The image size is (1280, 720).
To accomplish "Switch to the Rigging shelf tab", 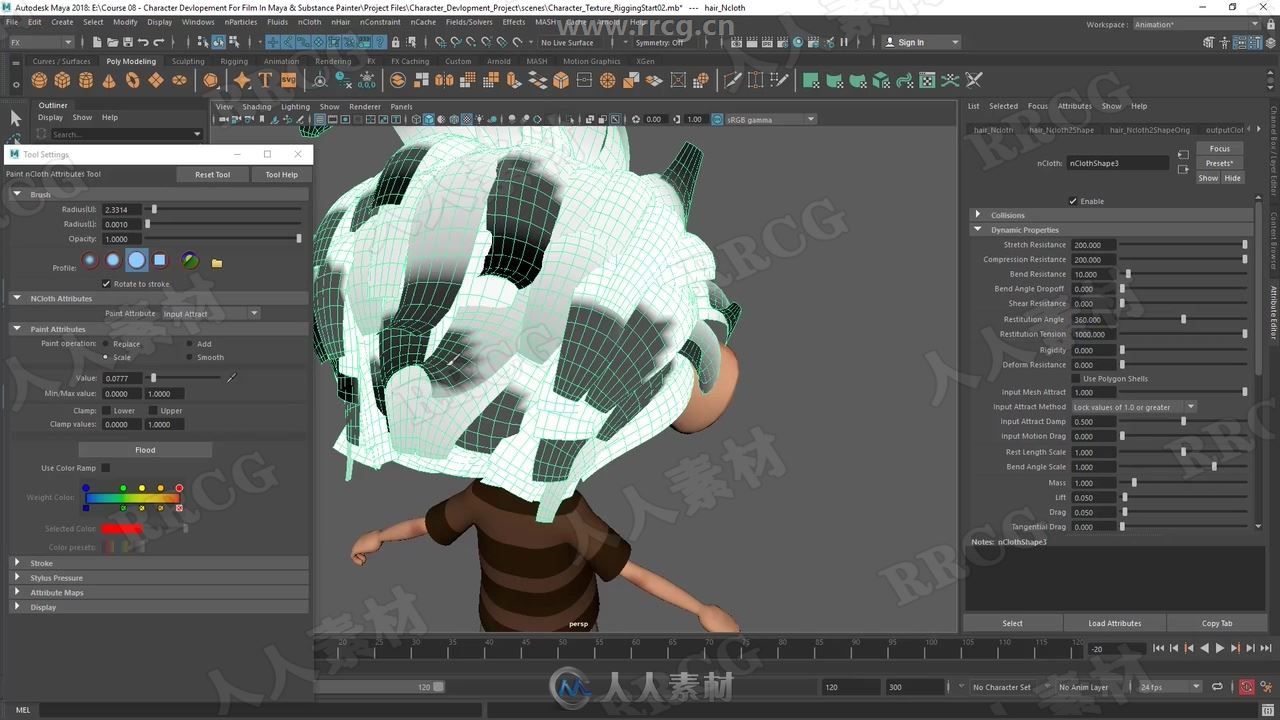I will 234,61.
